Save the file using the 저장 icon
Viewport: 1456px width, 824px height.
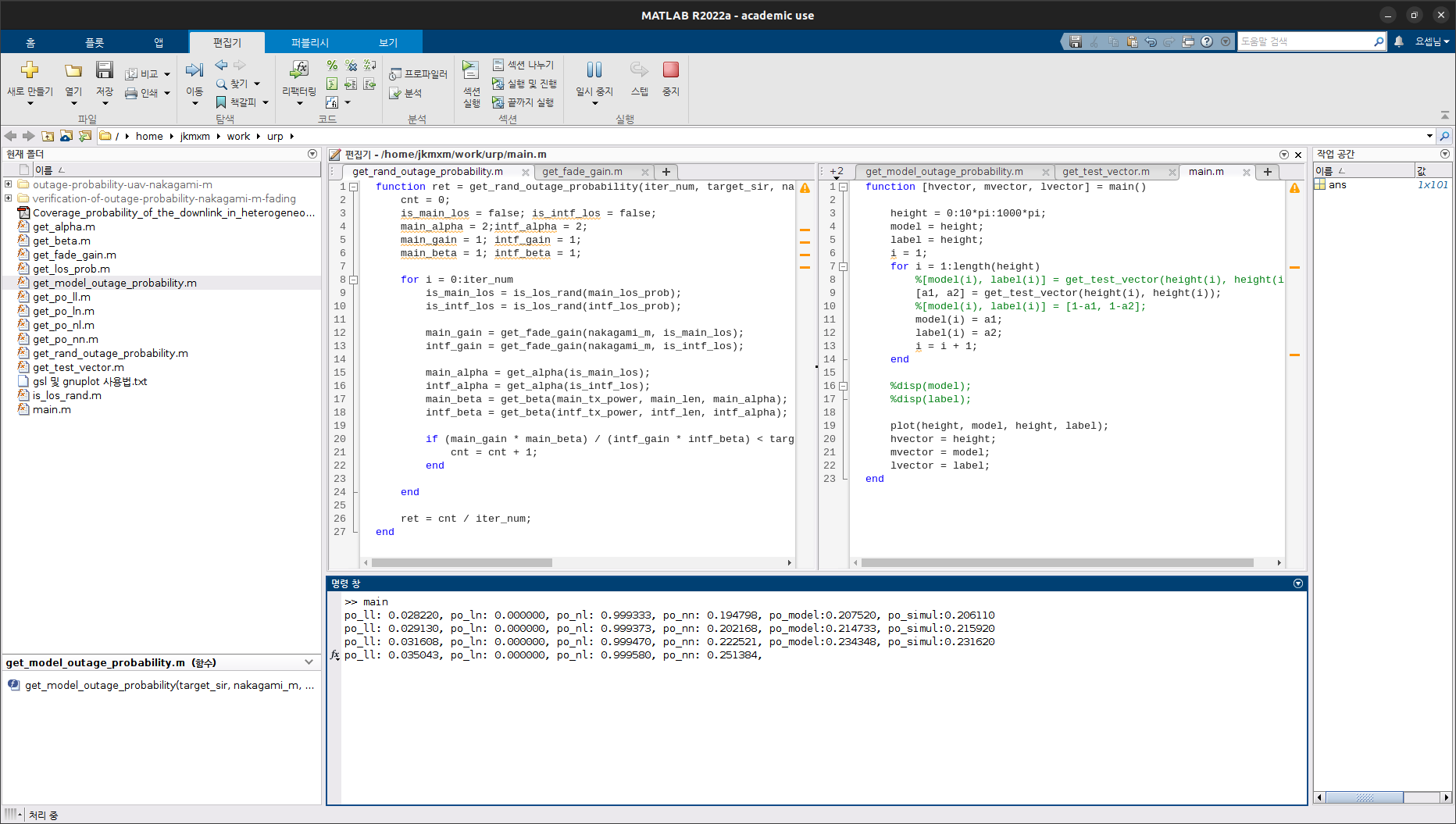coord(104,73)
